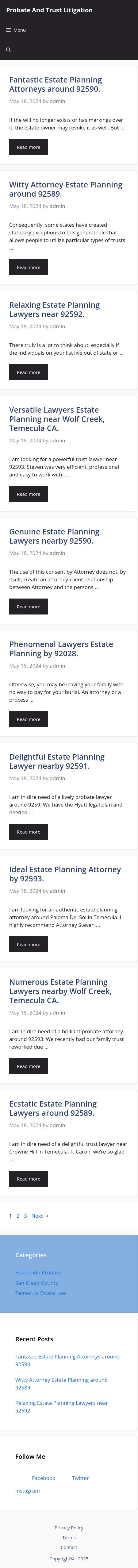Open the Instagram follow link
Screen dimensions: 138x1568
27,1490
